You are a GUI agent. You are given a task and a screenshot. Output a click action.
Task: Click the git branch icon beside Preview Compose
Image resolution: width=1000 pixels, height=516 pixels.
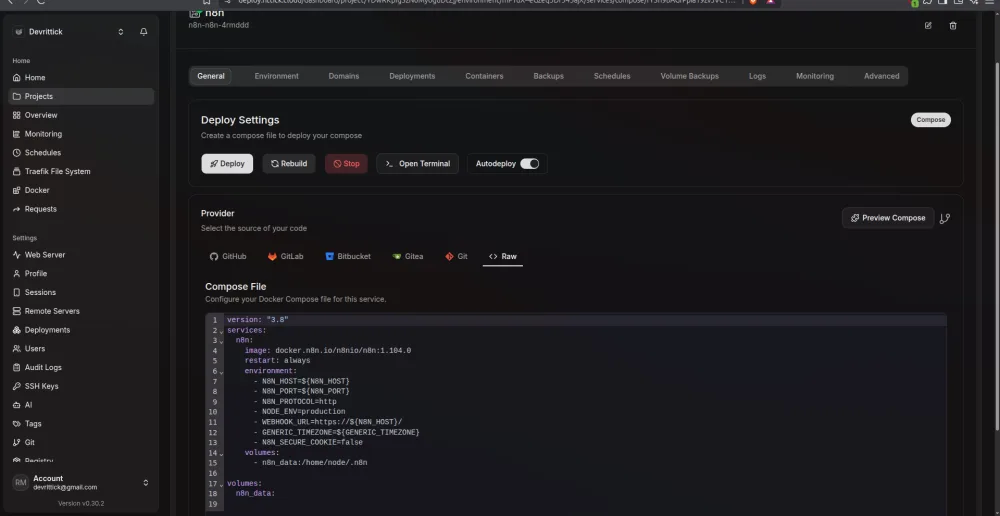tap(945, 218)
